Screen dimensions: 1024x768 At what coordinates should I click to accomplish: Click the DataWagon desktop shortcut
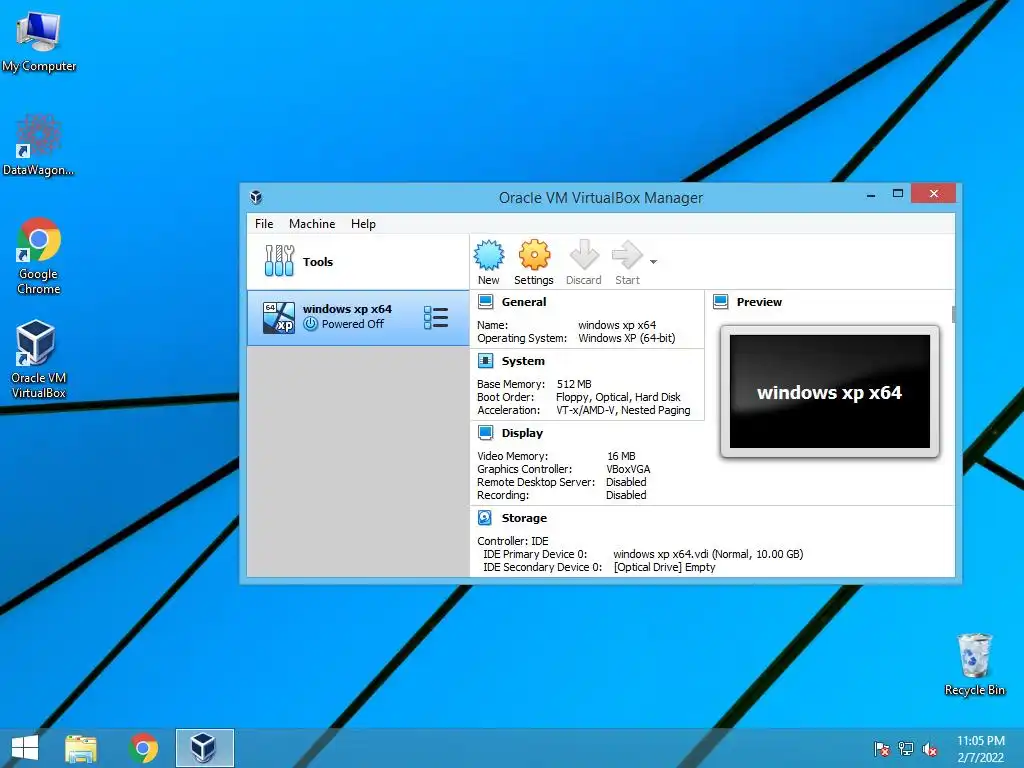click(x=39, y=145)
